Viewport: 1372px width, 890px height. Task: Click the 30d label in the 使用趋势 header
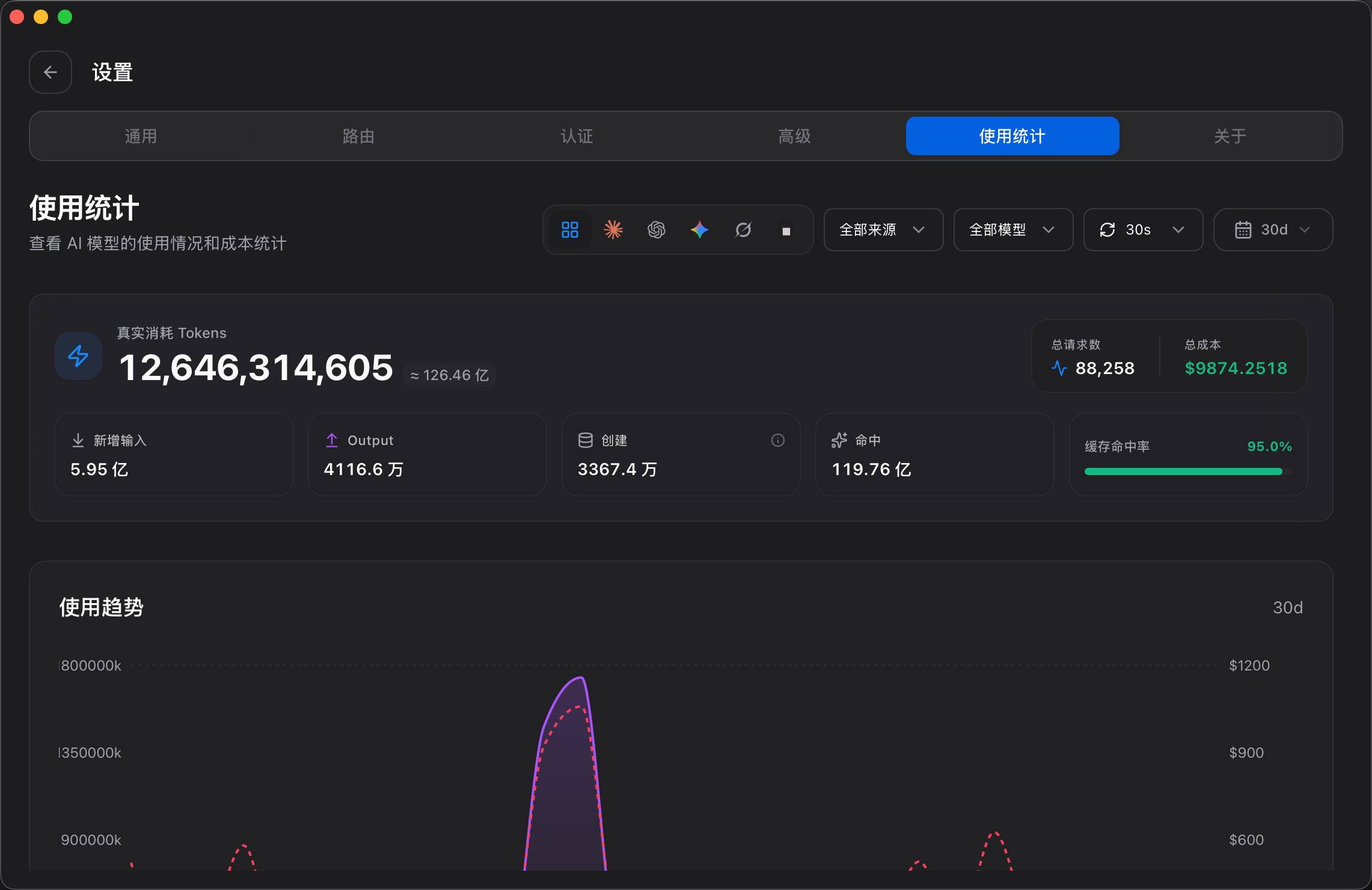(1288, 607)
